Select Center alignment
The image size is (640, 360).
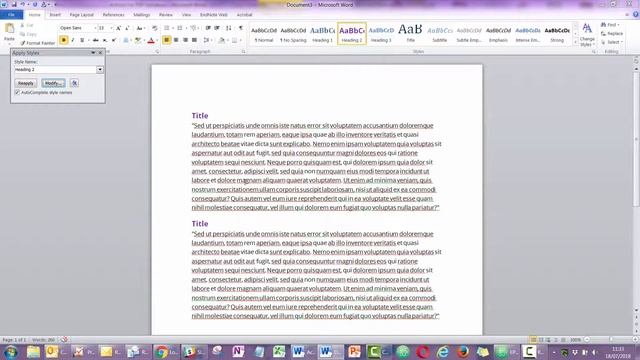coord(176,40)
